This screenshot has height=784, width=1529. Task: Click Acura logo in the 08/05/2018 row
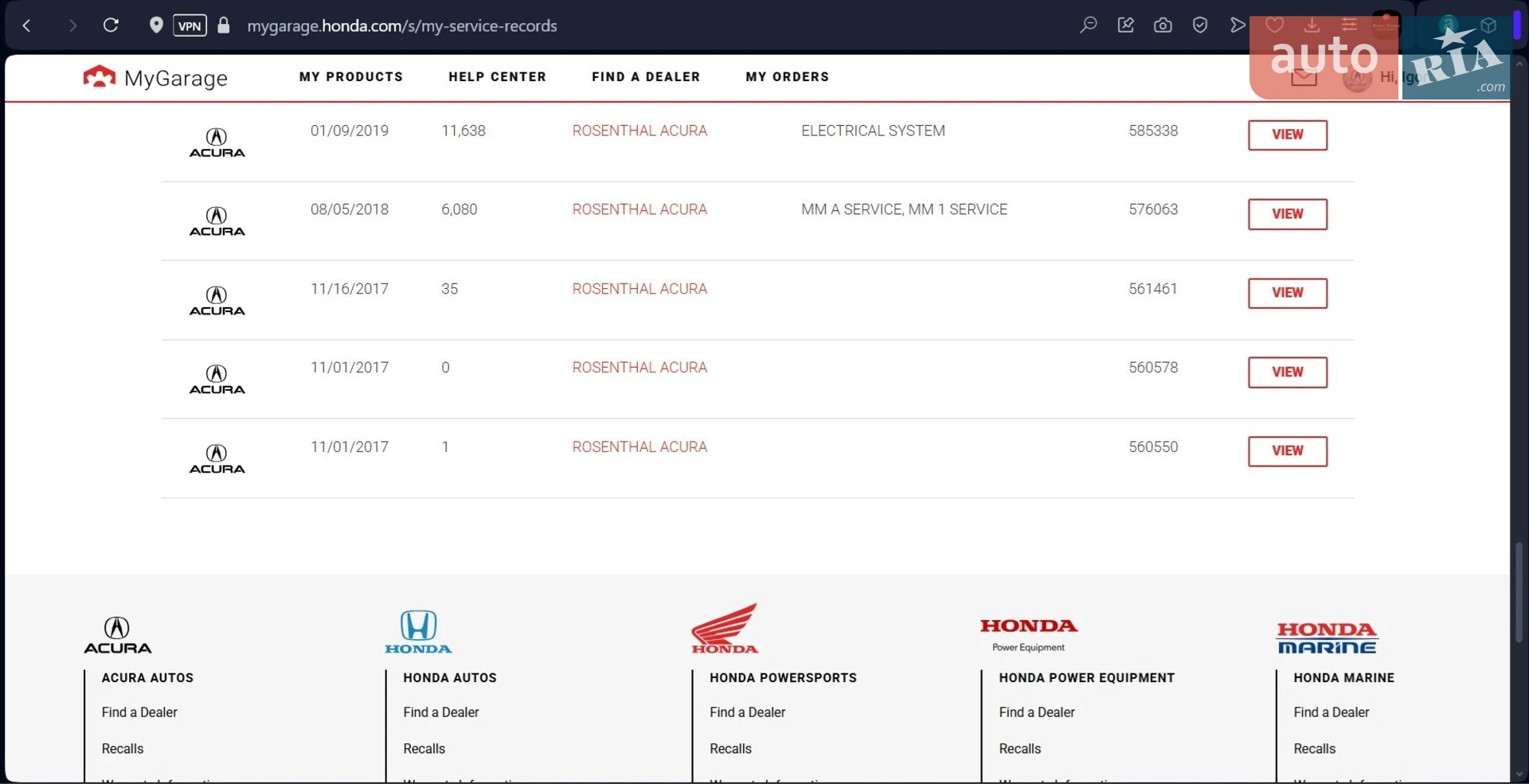pos(217,221)
